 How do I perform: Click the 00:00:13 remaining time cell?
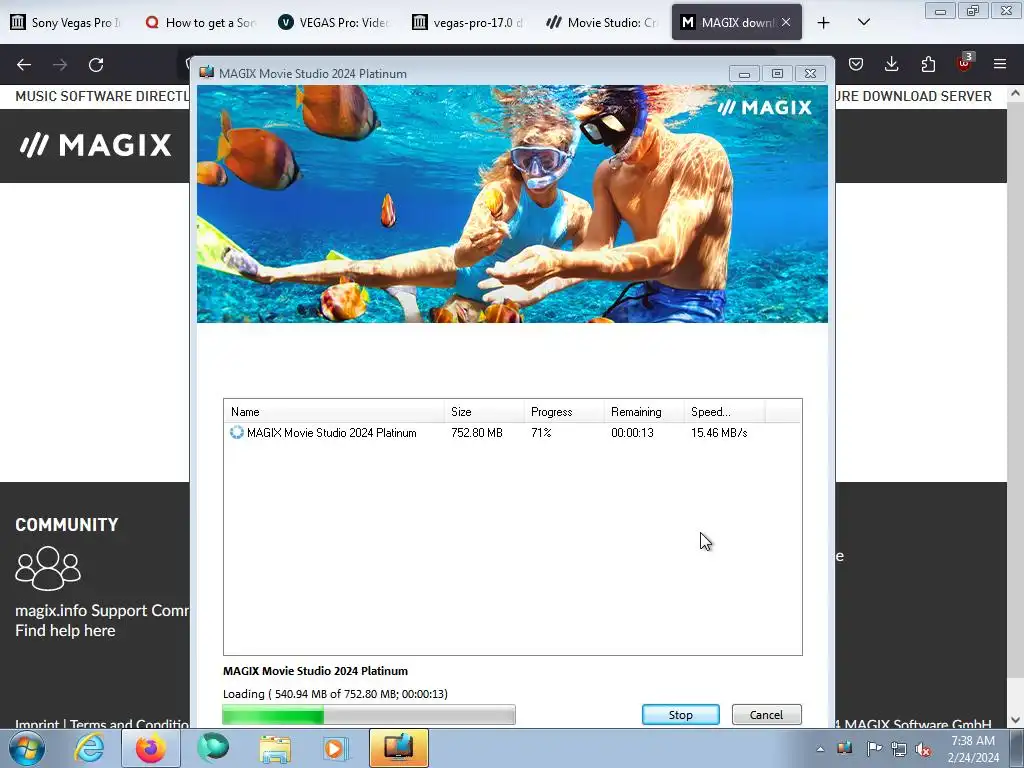pyautogui.click(x=632, y=432)
